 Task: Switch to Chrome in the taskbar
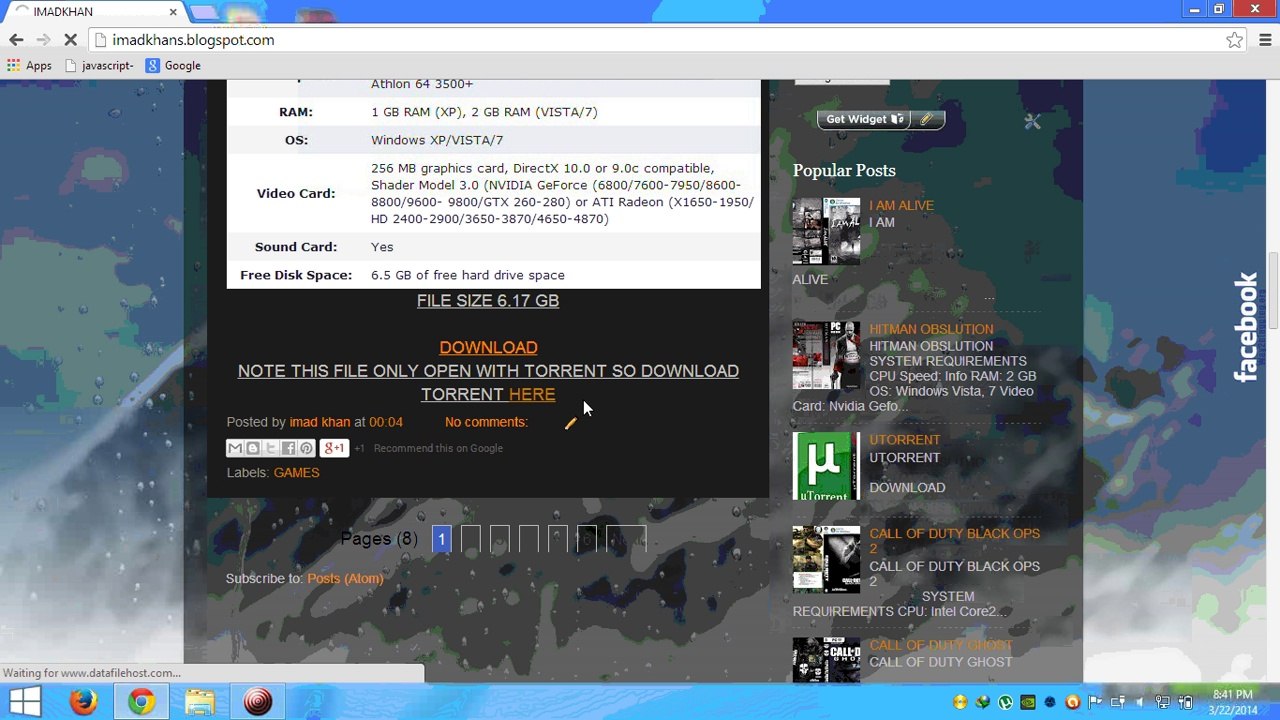[141, 702]
